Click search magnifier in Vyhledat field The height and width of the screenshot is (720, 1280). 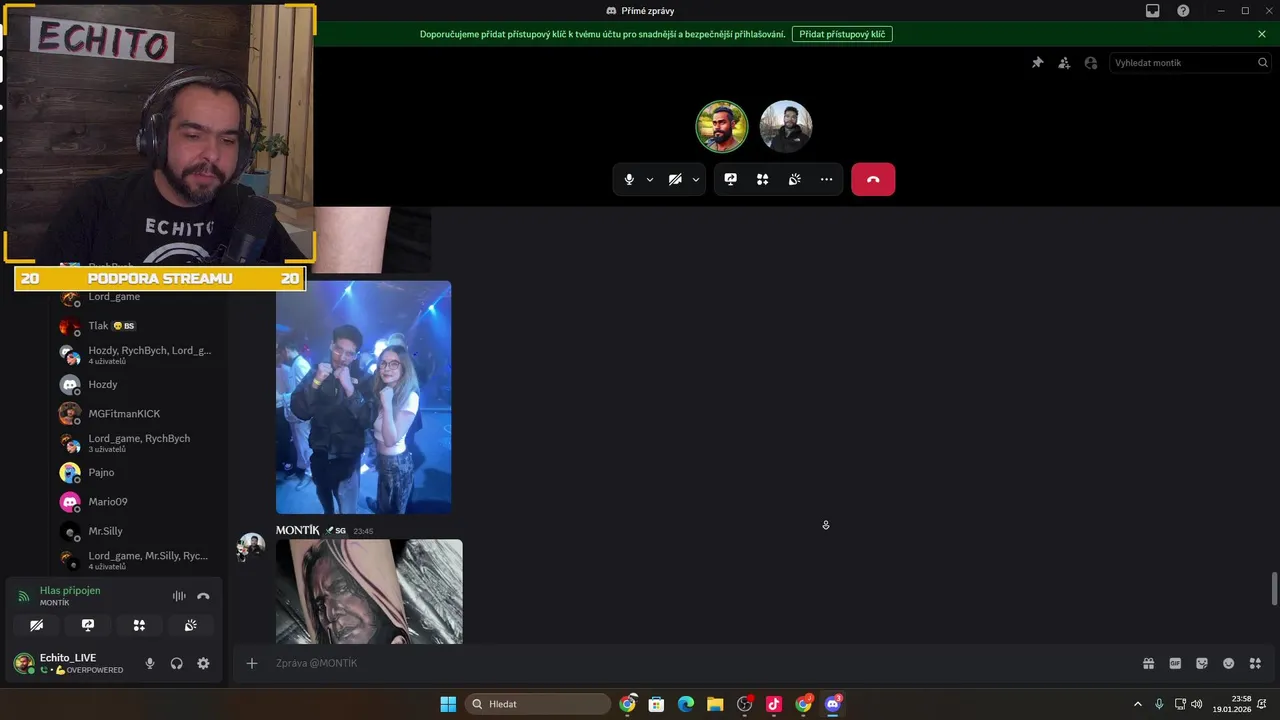coord(1263,63)
